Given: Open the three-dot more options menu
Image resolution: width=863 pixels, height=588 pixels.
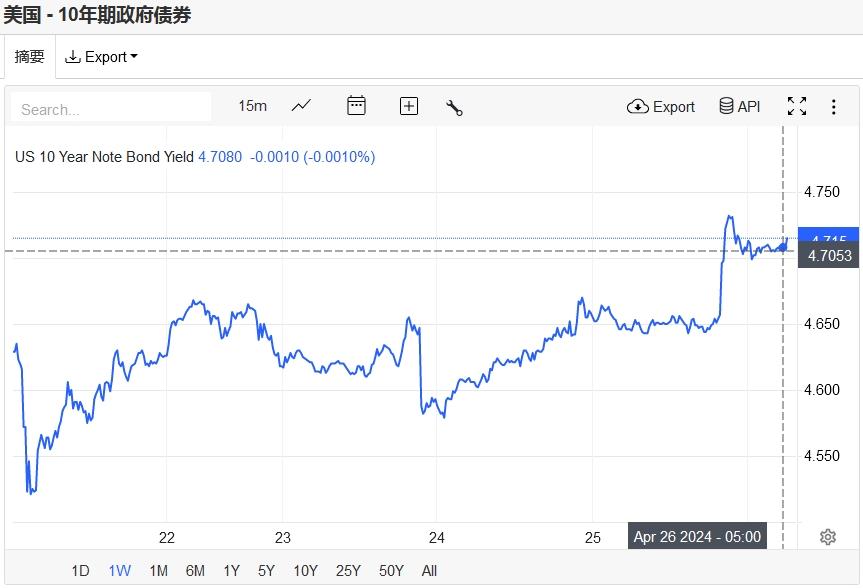Looking at the screenshot, I should [x=834, y=107].
